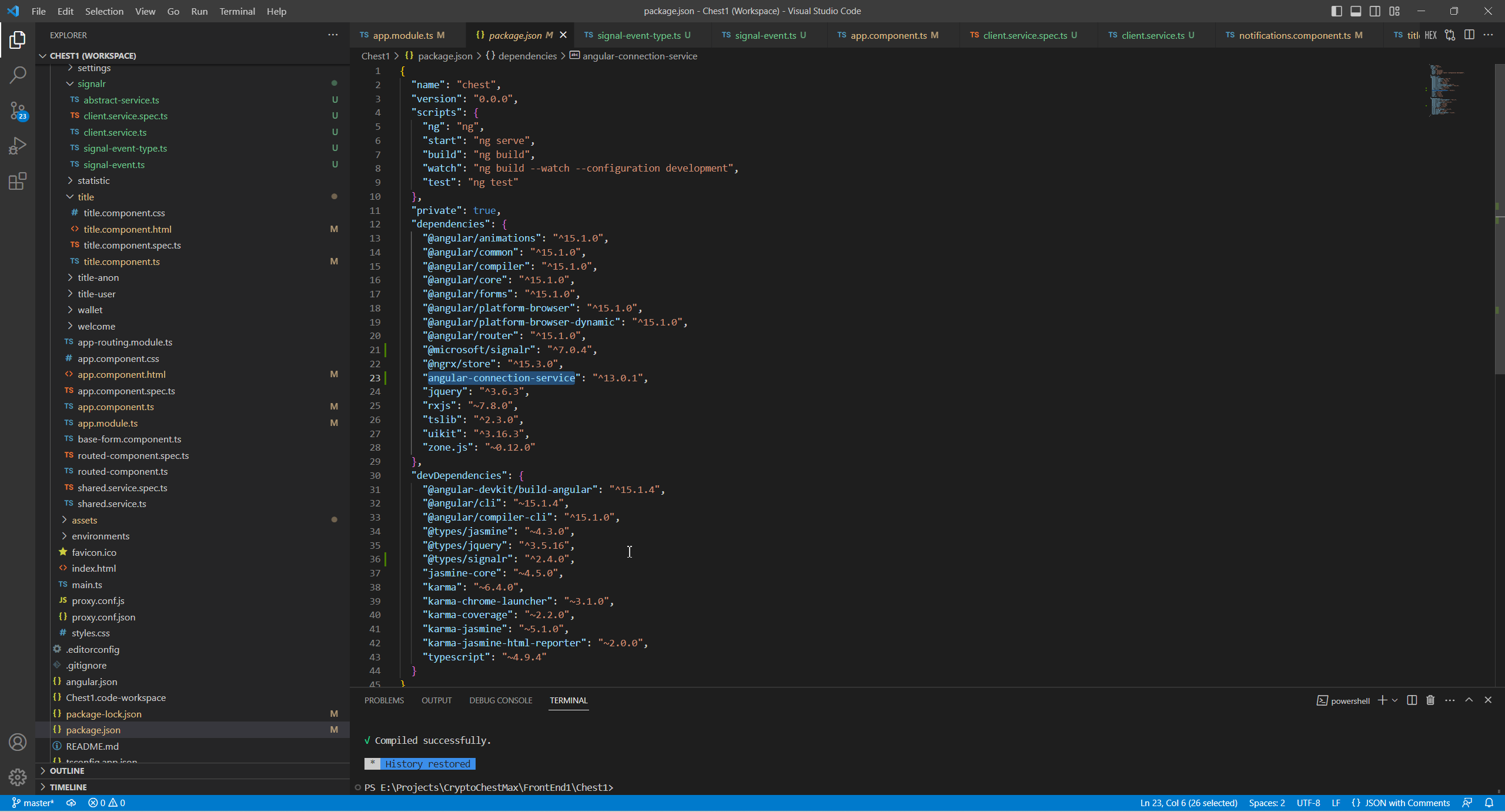Viewport: 1505px width, 812px height.
Task: Open the Terminal menu
Action: (x=237, y=11)
